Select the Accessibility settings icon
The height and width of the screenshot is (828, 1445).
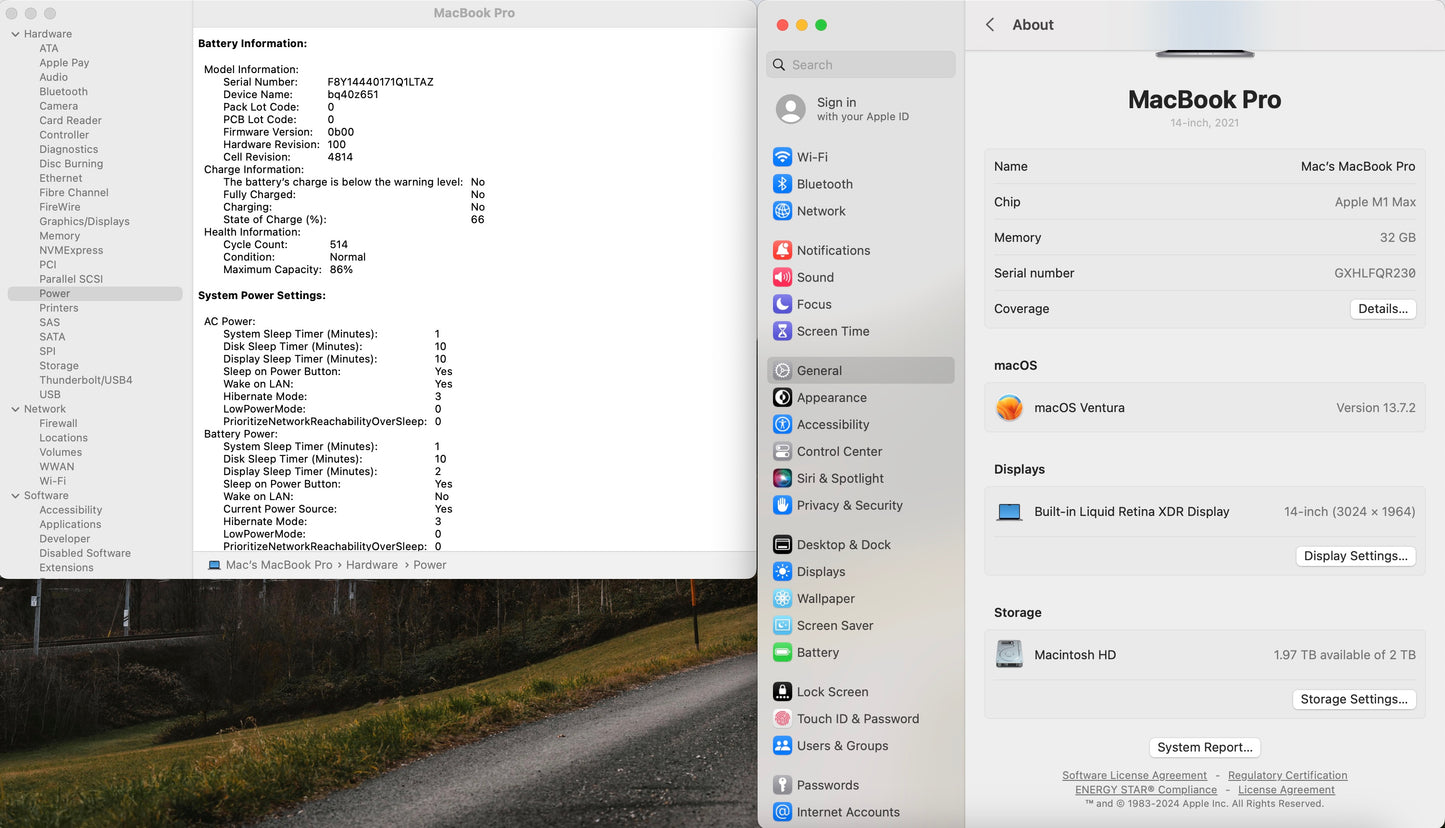point(782,424)
